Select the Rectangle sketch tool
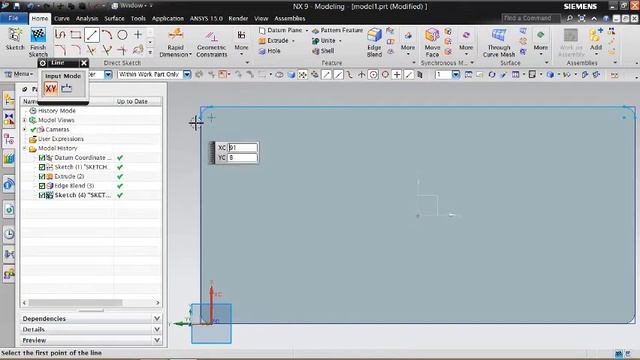640x360 pixels. click(x=76, y=35)
